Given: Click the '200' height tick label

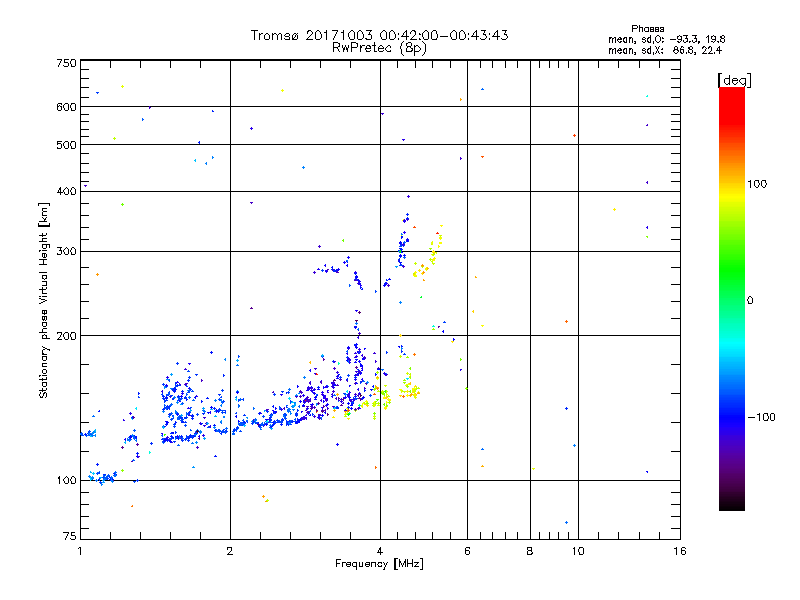Looking at the screenshot, I should [67, 336].
